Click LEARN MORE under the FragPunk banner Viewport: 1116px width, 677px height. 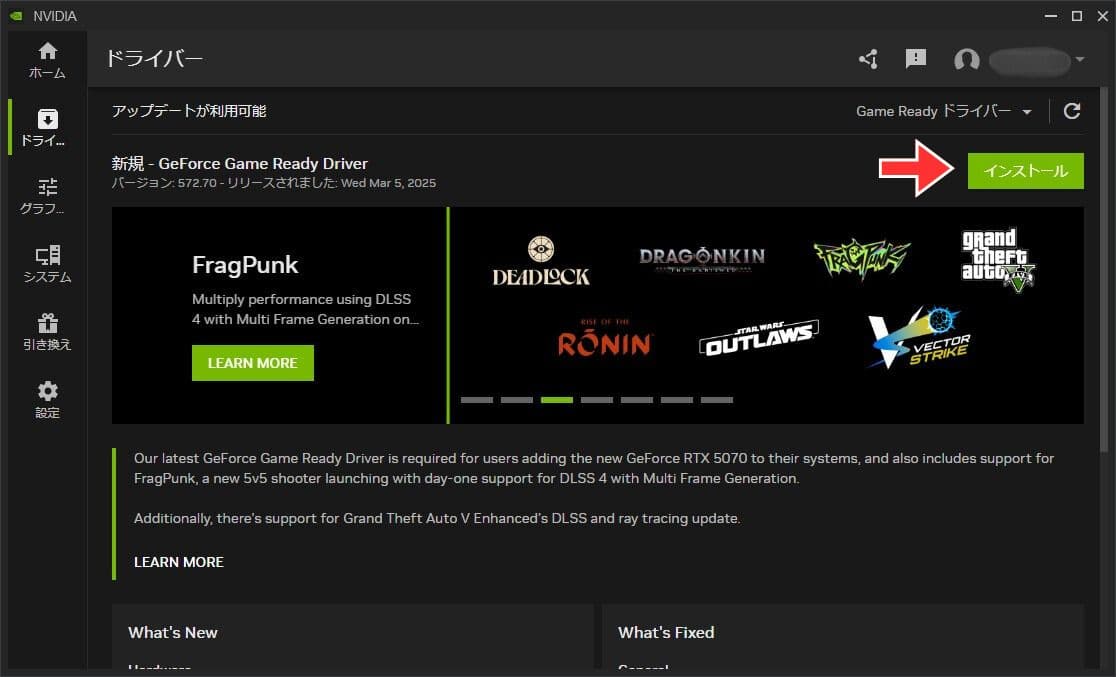coord(252,362)
